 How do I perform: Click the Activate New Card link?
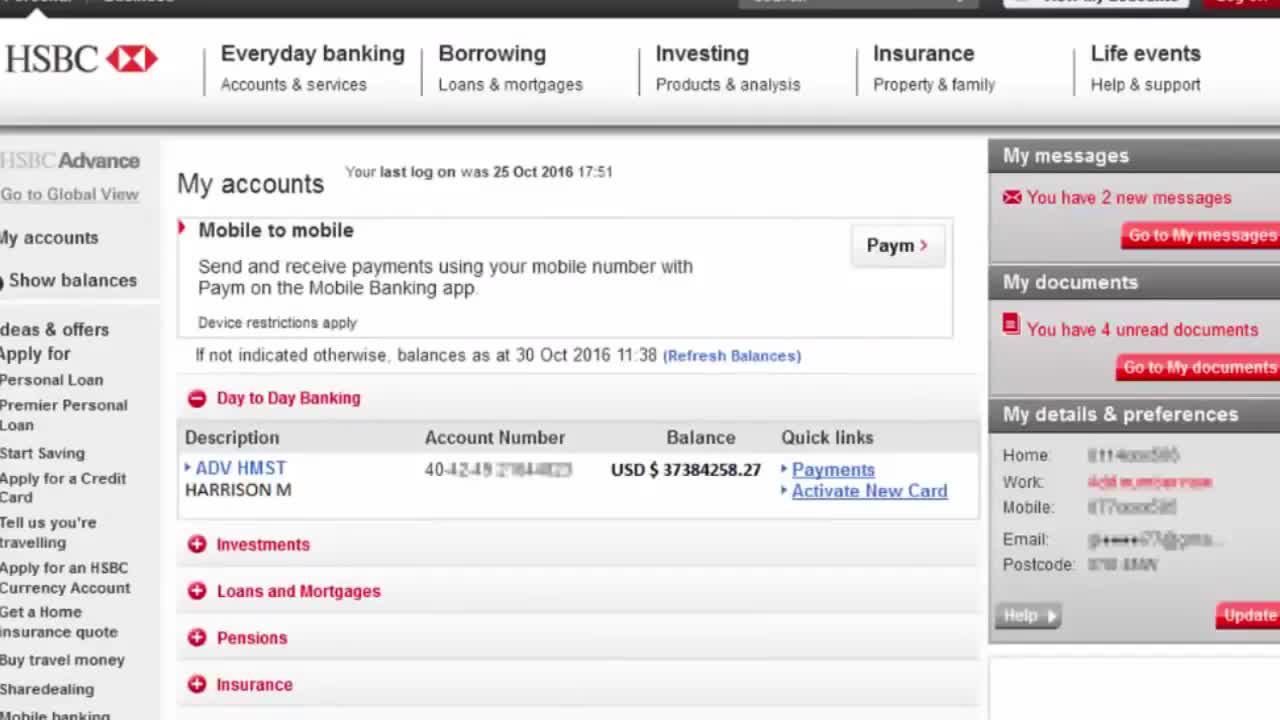[869, 491]
